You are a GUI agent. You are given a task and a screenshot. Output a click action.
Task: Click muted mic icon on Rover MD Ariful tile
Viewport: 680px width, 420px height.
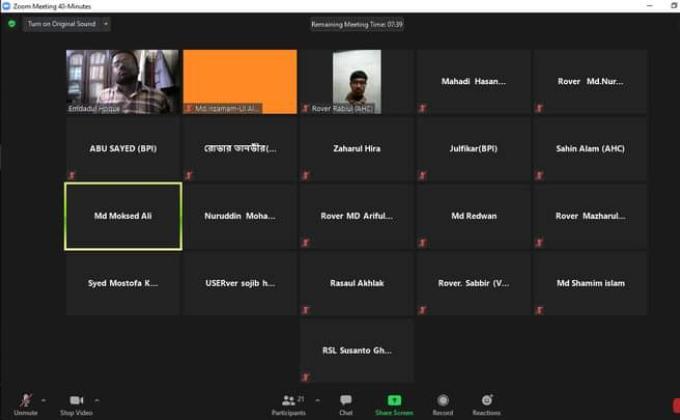pyautogui.click(x=306, y=243)
